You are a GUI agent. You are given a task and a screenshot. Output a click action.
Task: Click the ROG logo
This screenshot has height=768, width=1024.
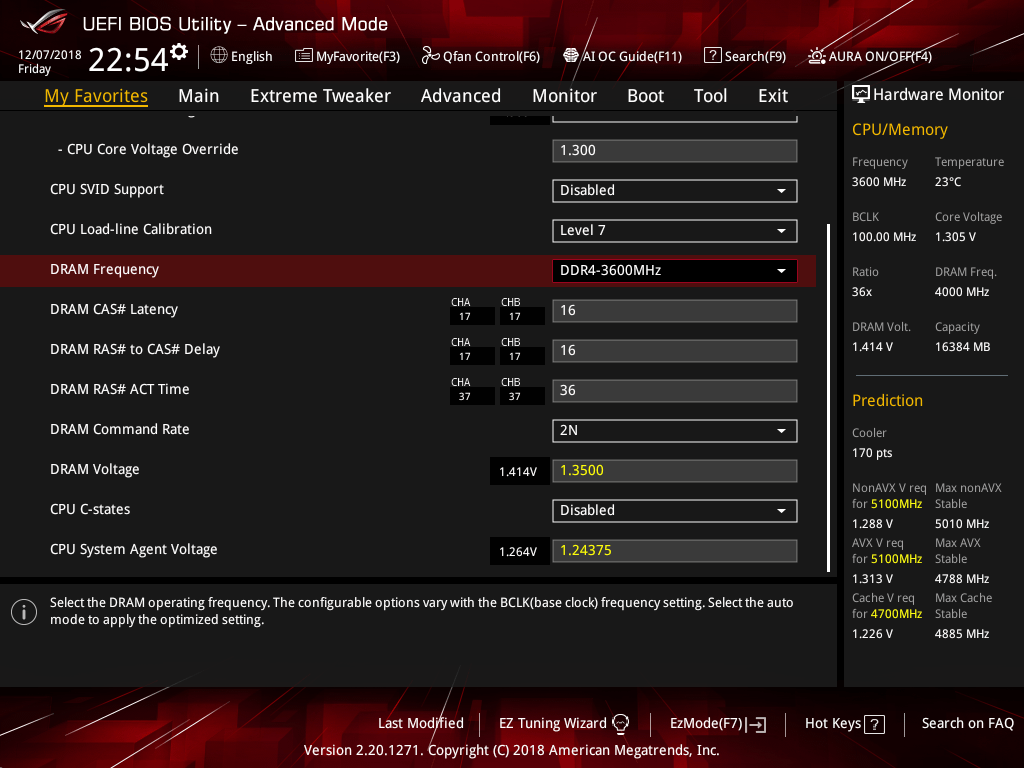point(44,24)
